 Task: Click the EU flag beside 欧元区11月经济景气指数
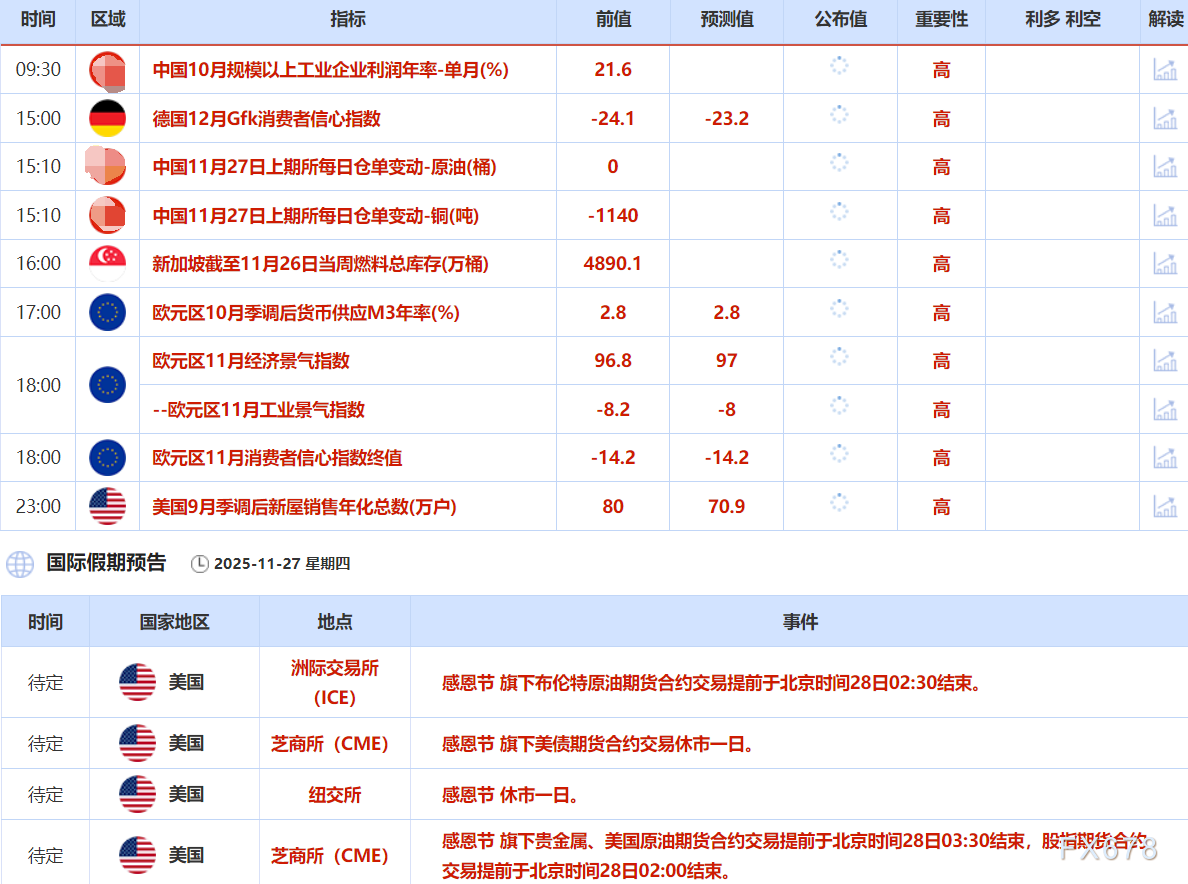pyautogui.click(x=107, y=384)
